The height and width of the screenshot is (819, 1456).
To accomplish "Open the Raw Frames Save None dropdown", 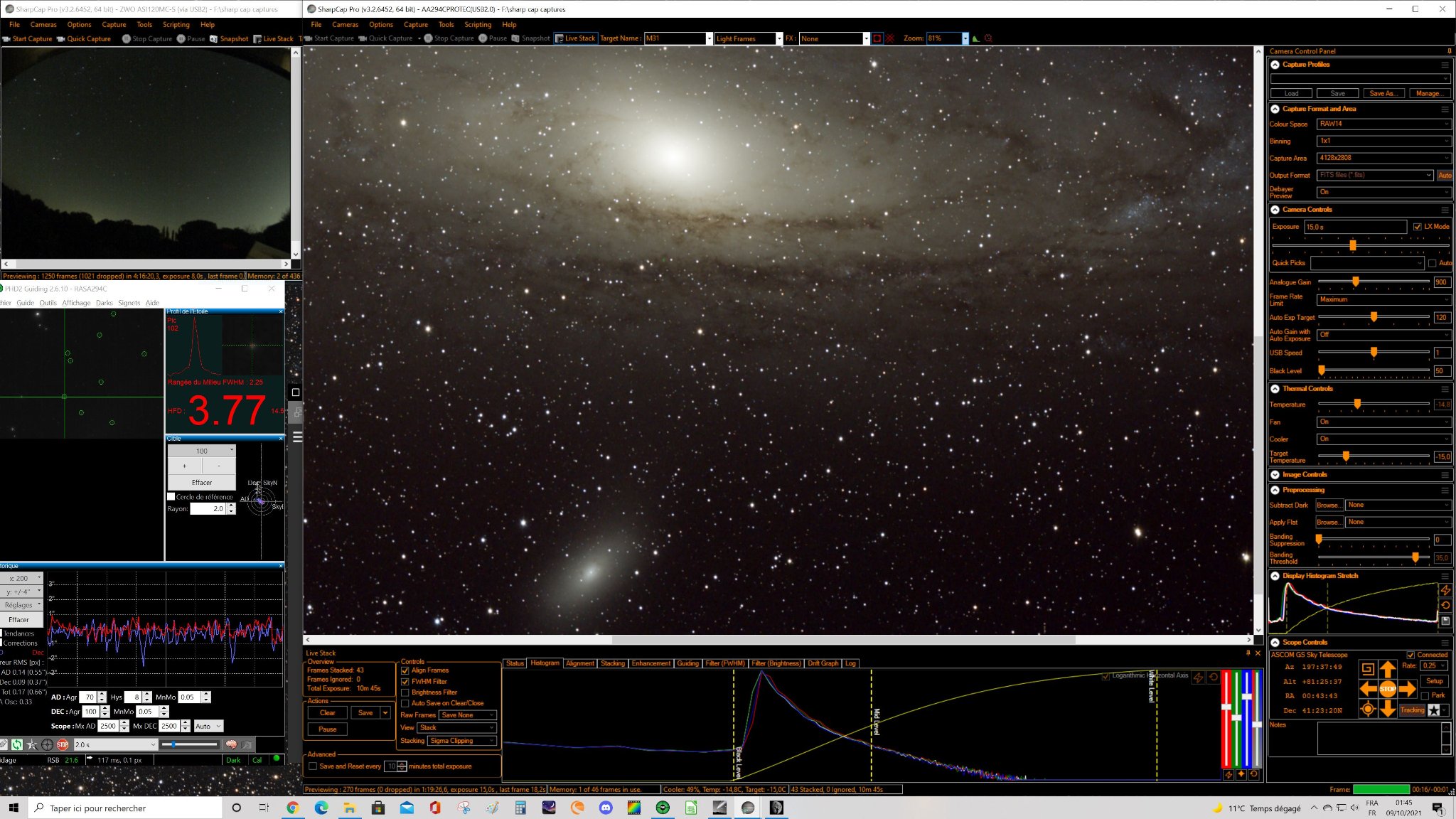I will coord(468,715).
